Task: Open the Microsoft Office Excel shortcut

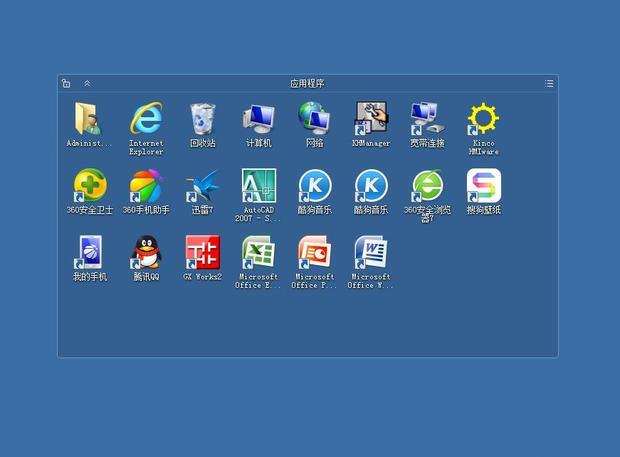Action: [x=259, y=252]
